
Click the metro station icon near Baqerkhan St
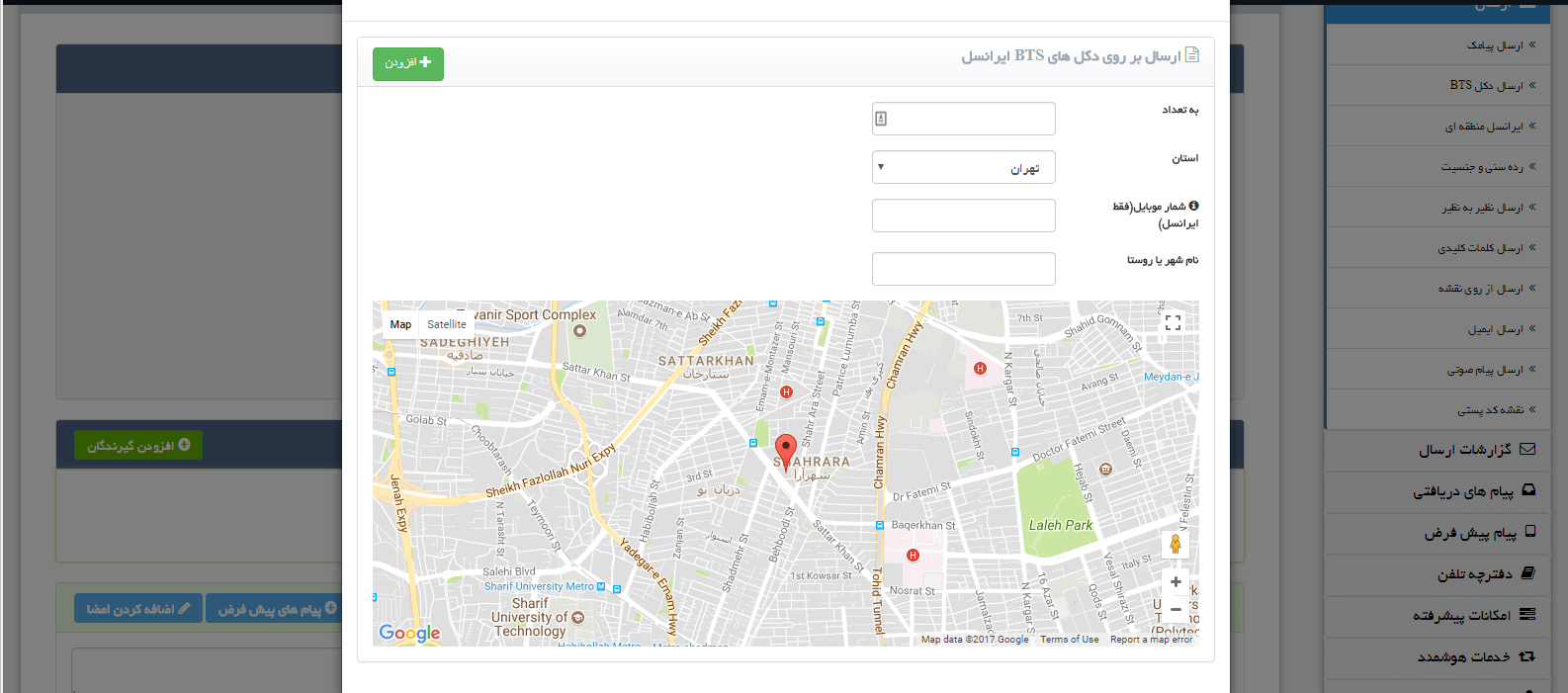[x=880, y=525]
